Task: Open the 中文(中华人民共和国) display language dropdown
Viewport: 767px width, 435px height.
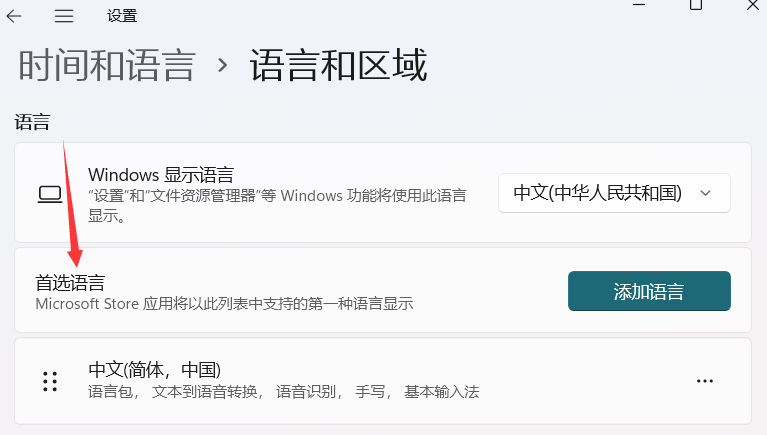Action: point(614,193)
